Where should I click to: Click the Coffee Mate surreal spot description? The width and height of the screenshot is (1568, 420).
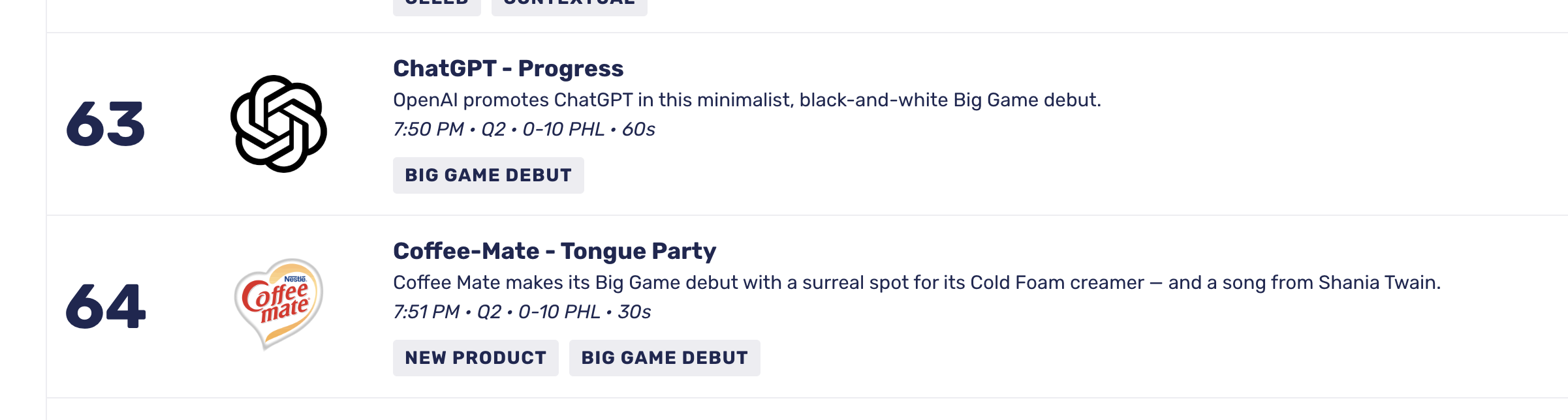pyautogui.click(x=917, y=283)
